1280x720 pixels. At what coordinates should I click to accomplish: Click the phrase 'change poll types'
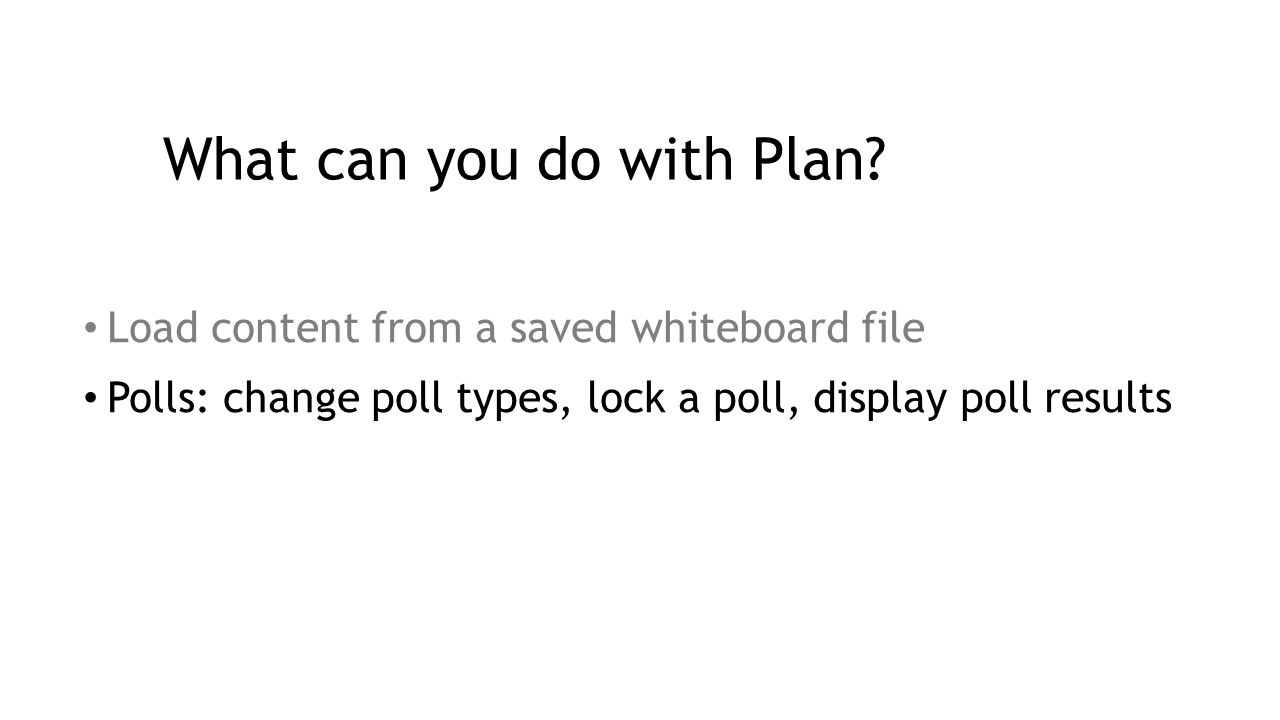[x=394, y=400]
